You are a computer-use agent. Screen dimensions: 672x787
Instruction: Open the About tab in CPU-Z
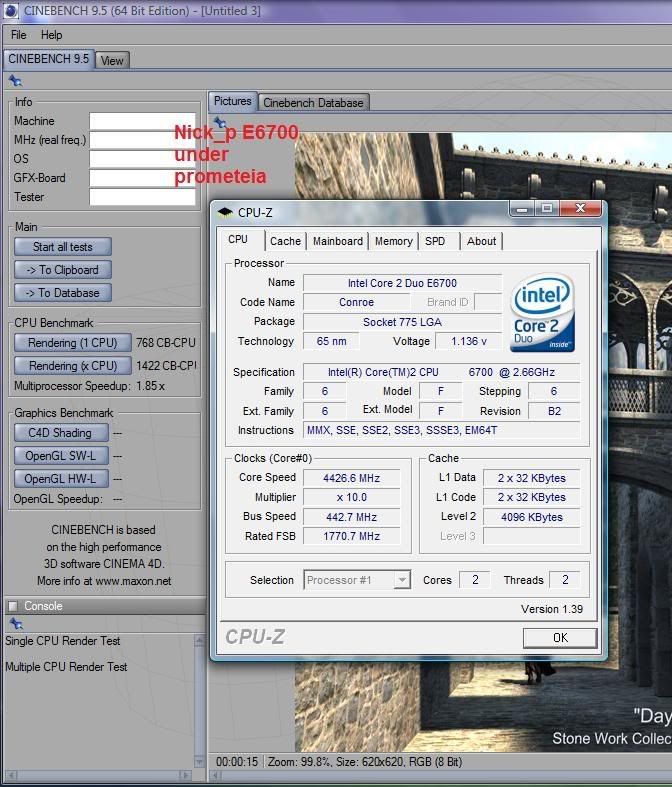point(481,241)
